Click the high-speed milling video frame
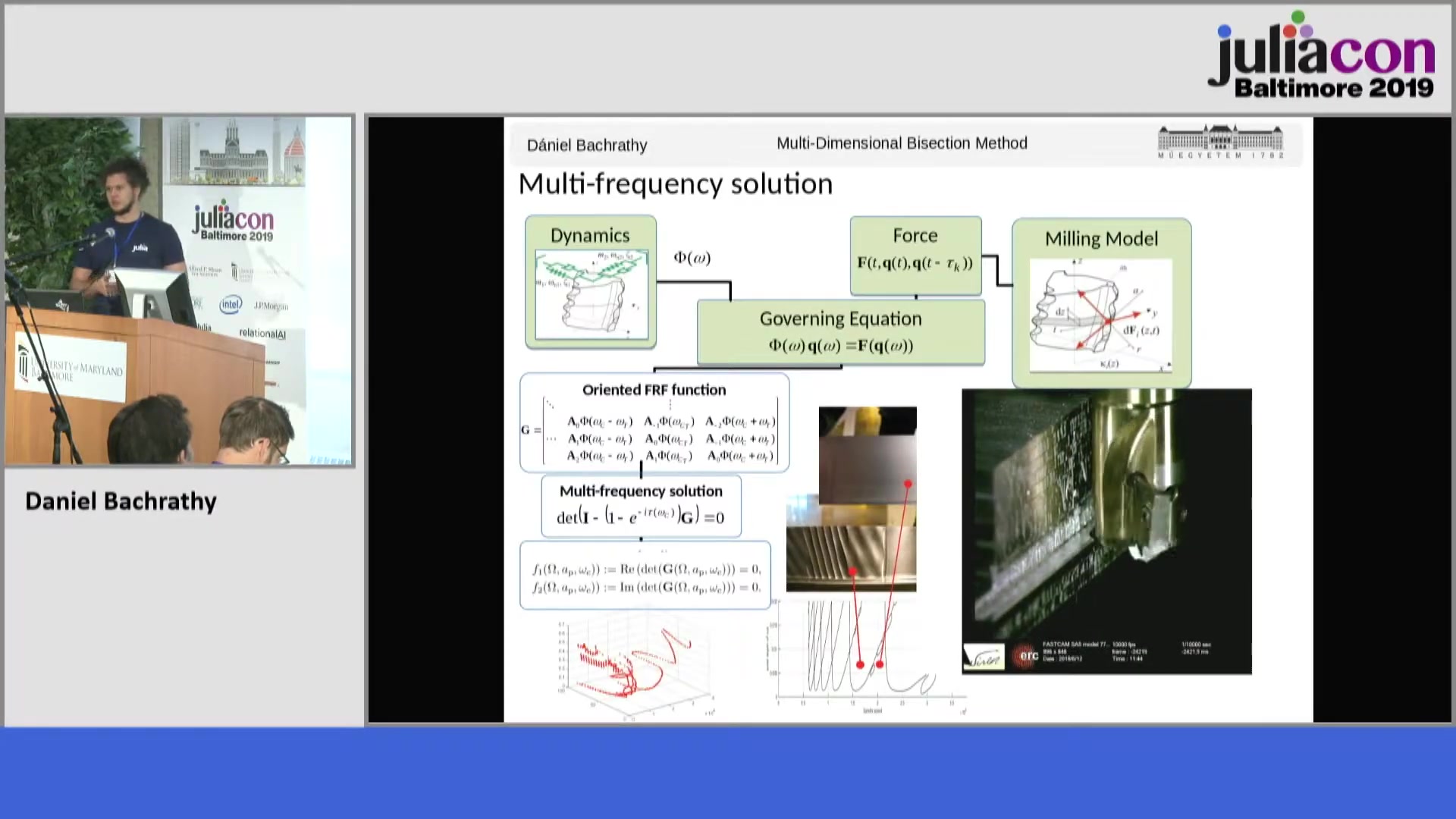Image resolution: width=1456 pixels, height=819 pixels. pos(1106,531)
